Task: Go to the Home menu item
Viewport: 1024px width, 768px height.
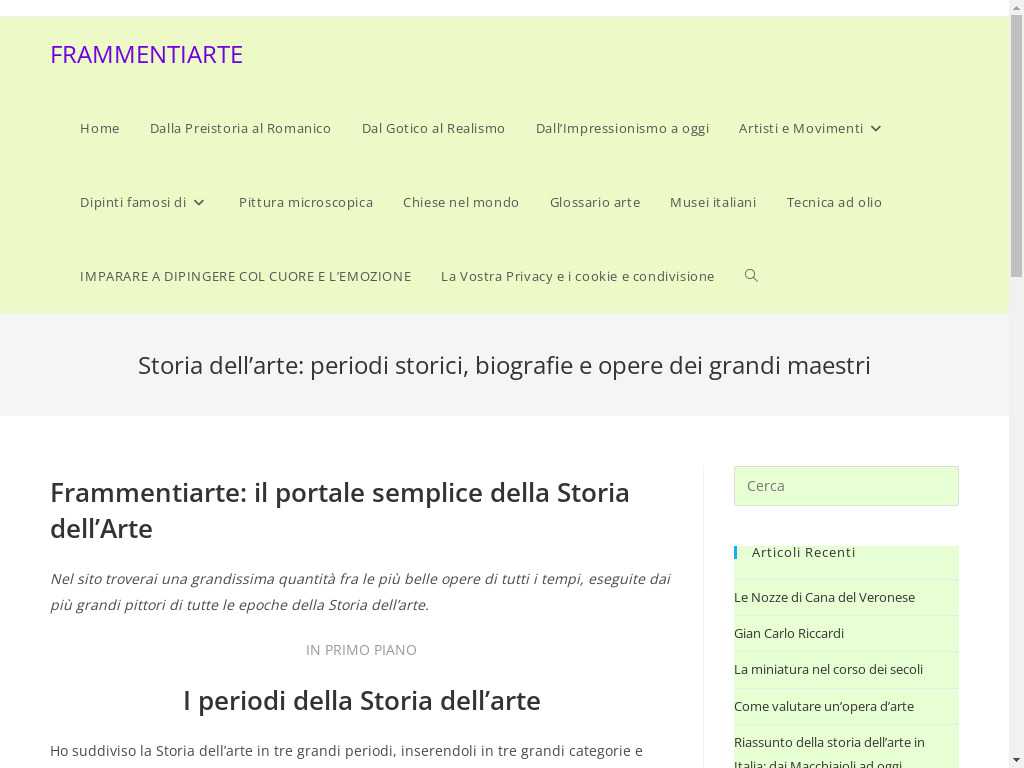Action: coord(100,129)
